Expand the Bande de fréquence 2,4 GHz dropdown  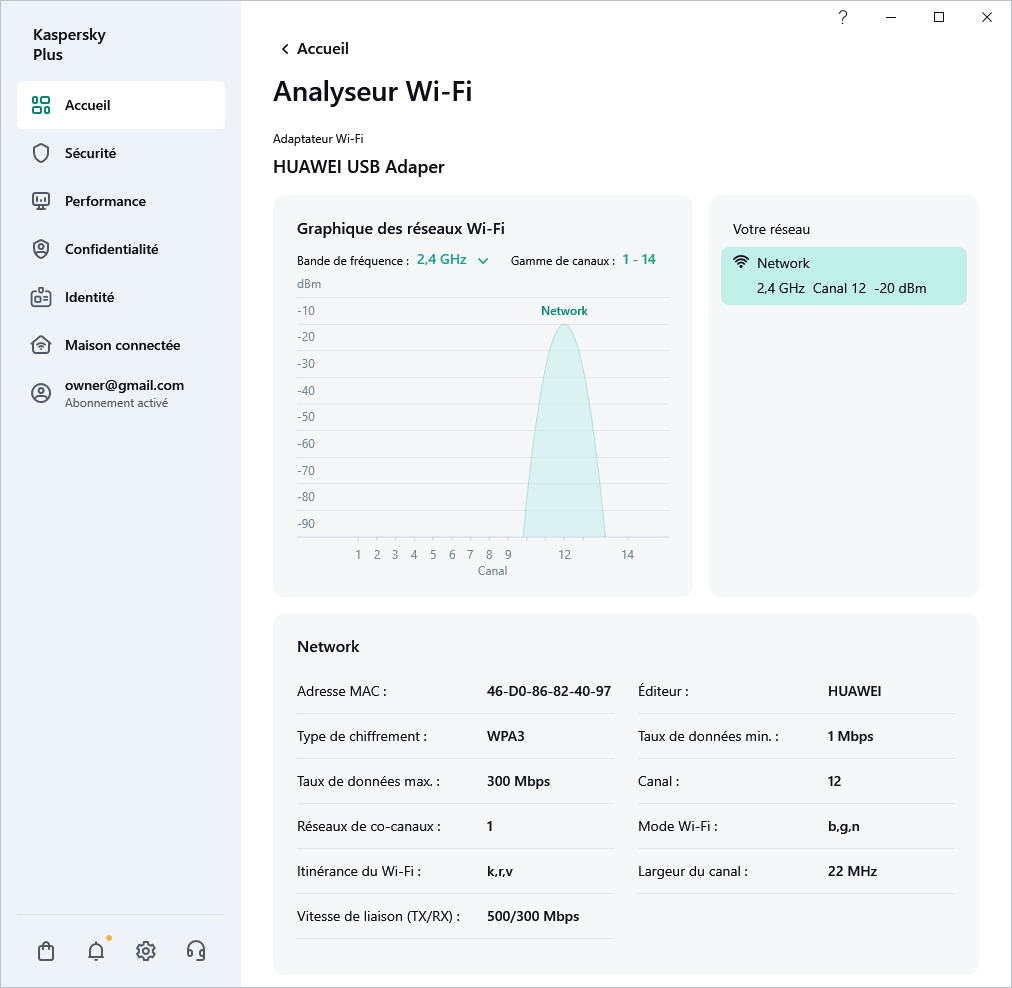pos(442,260)
